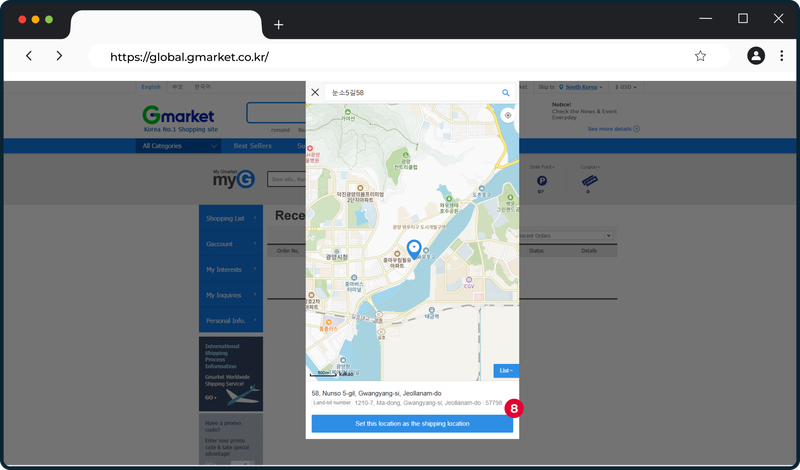Center map with current location target icon
The height and width of the screenshot is (470, 800).
coord(508,115)
